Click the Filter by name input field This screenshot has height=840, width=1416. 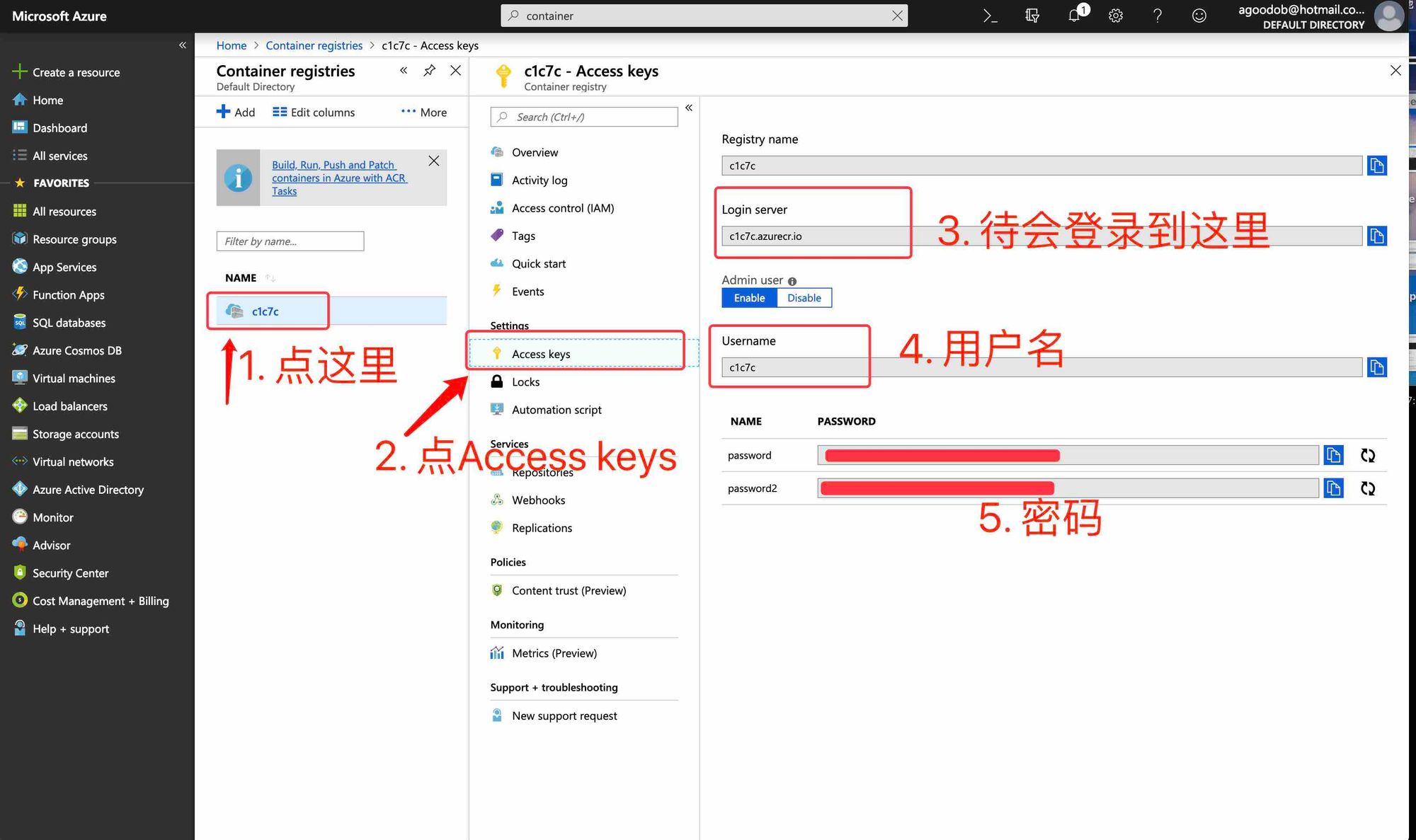(x=290, y=241)
